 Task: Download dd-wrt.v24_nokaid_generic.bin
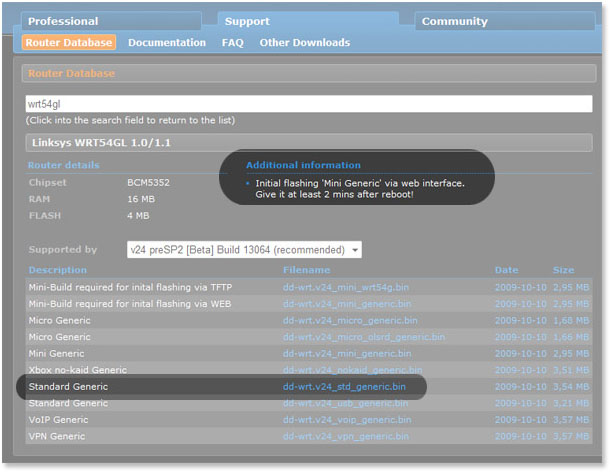pyautogui.click(x=352, y=370)
